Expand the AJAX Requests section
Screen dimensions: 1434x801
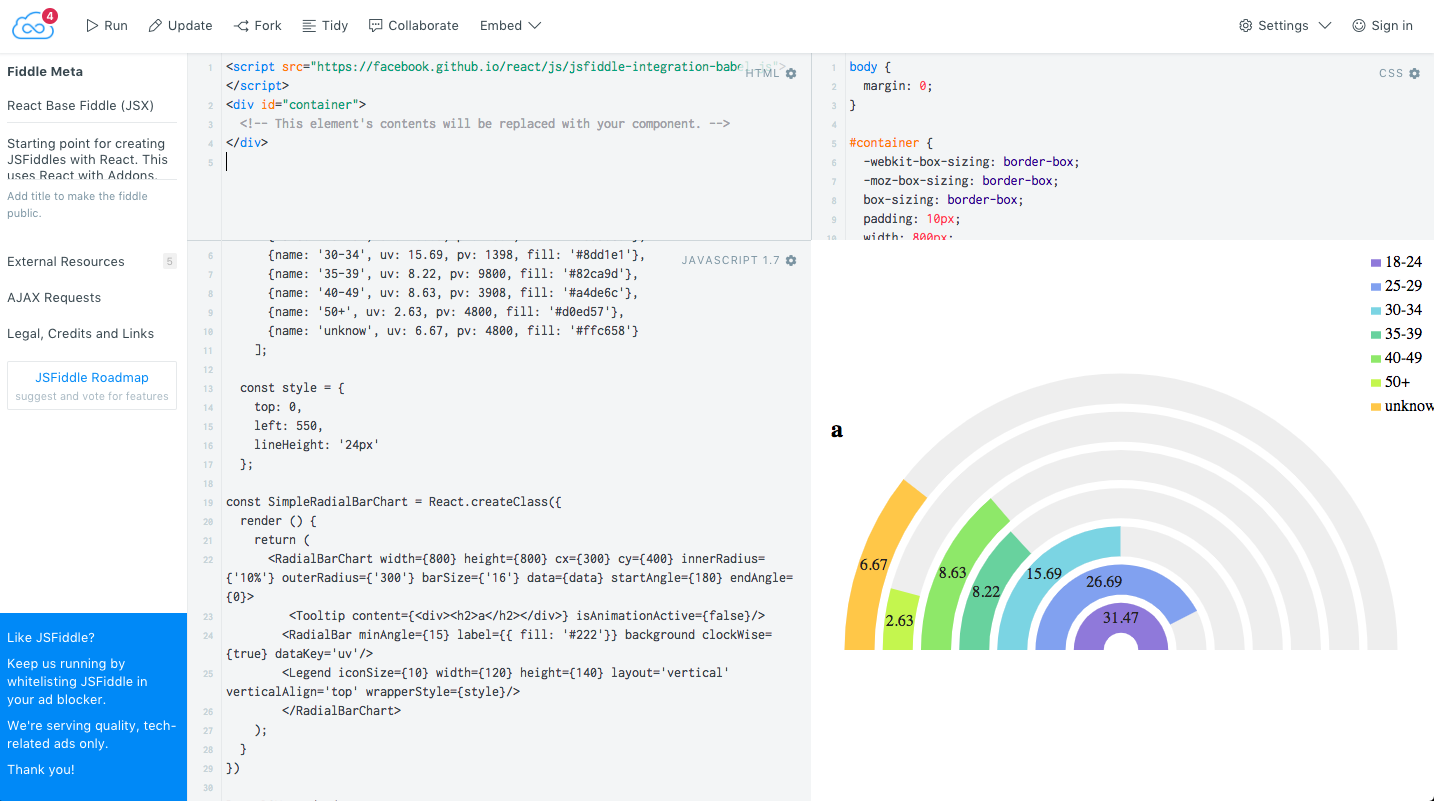[x=56, y=297]
